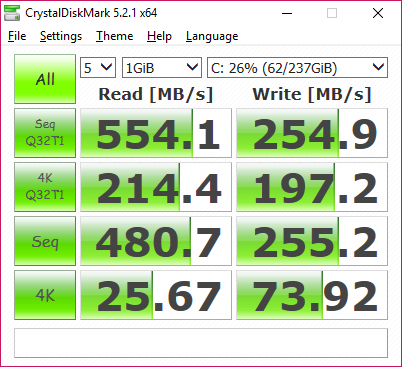Close the CrystalDiskMark window
The width and height of the screenshot is (402, 367).
(378, 13)
